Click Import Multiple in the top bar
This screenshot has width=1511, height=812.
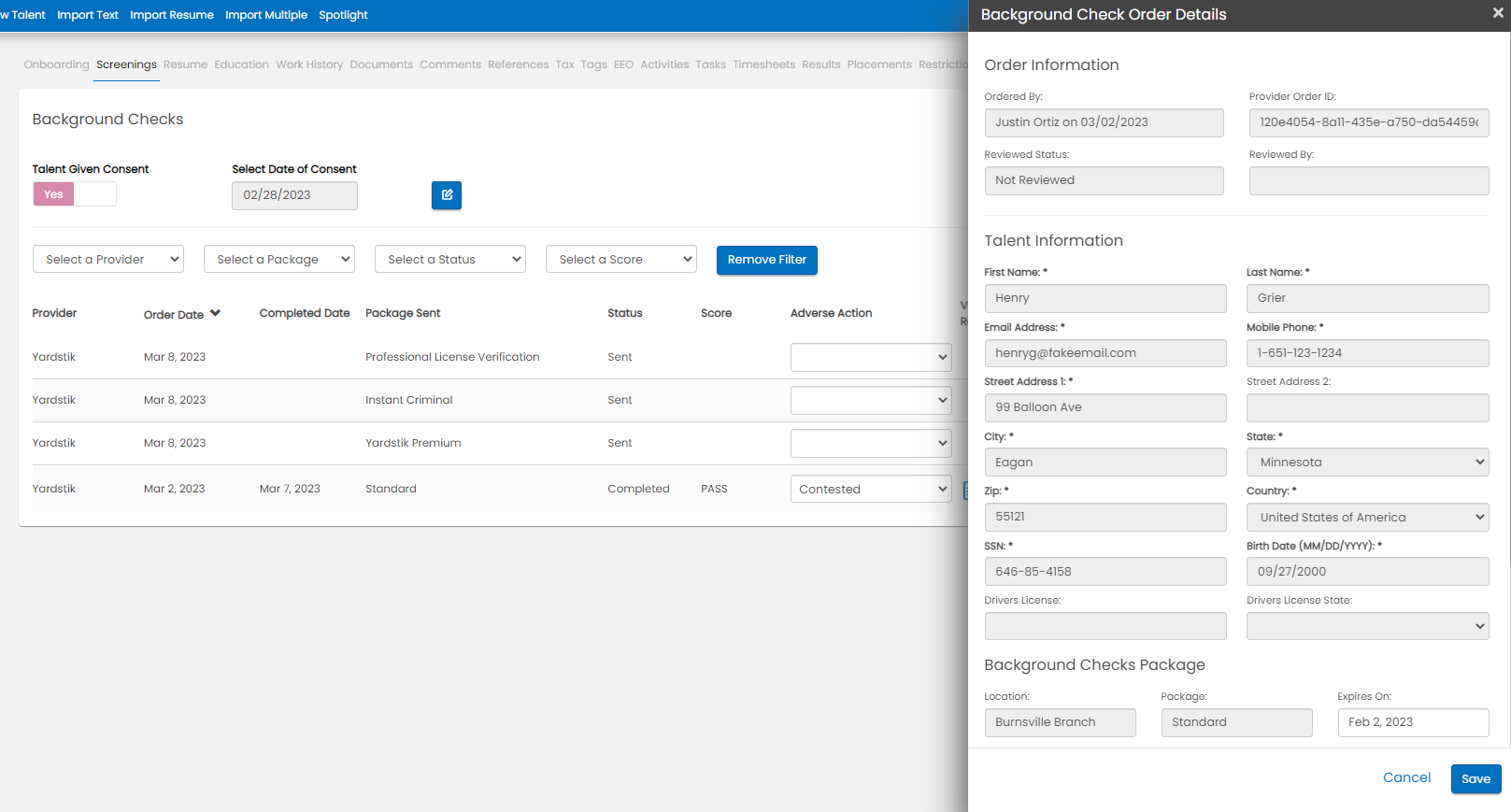tap(266, 15)
